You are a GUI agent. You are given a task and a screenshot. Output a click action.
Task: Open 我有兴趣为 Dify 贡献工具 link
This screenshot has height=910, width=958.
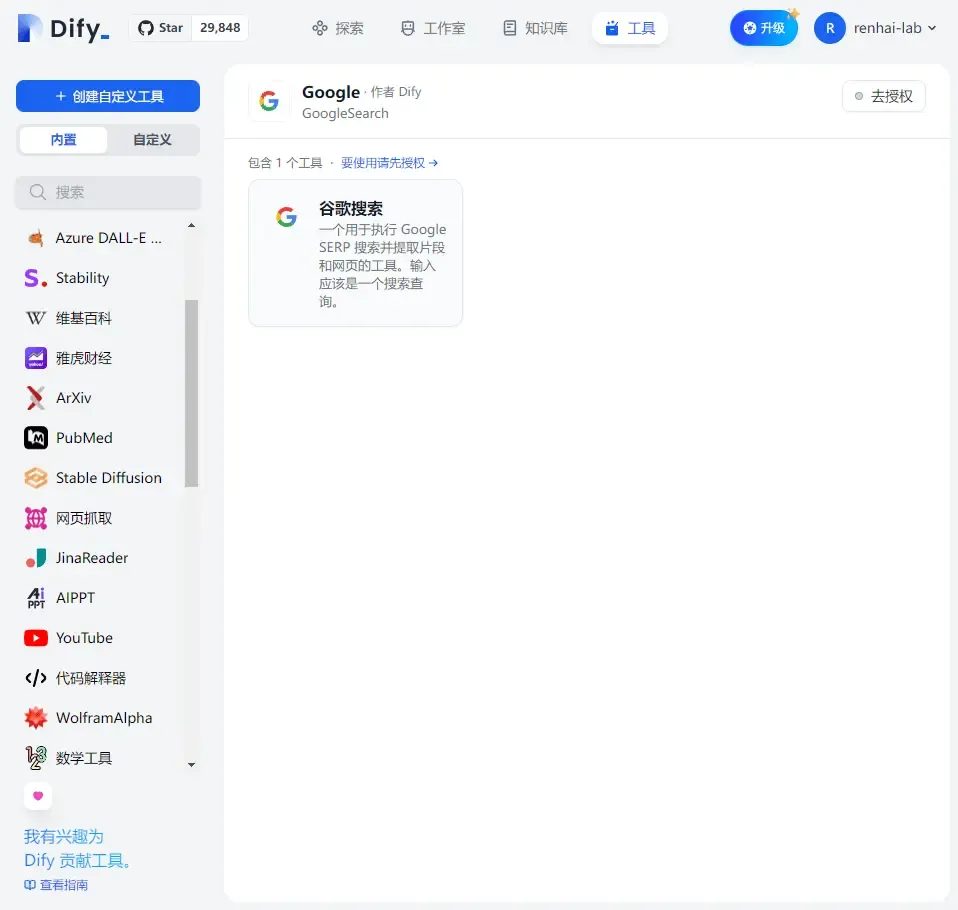77,848
